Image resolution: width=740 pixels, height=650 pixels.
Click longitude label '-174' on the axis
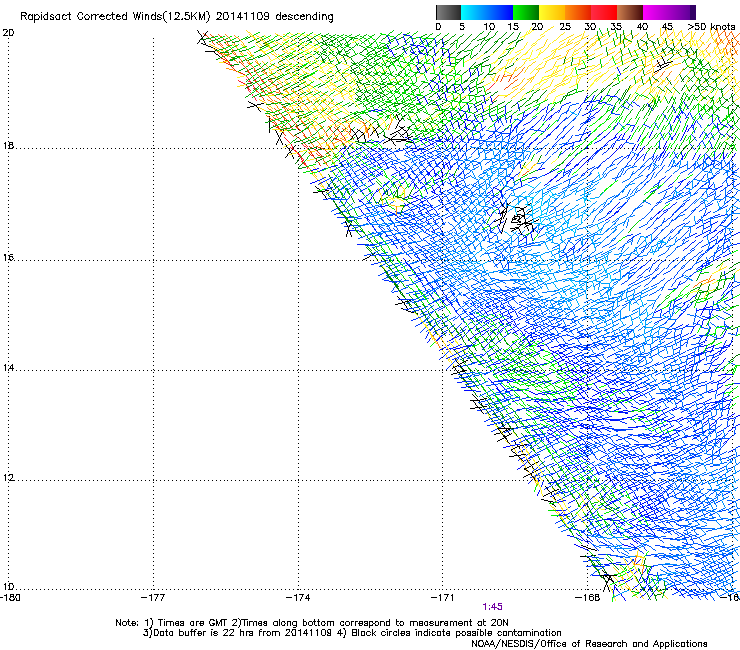pos(298,598)
